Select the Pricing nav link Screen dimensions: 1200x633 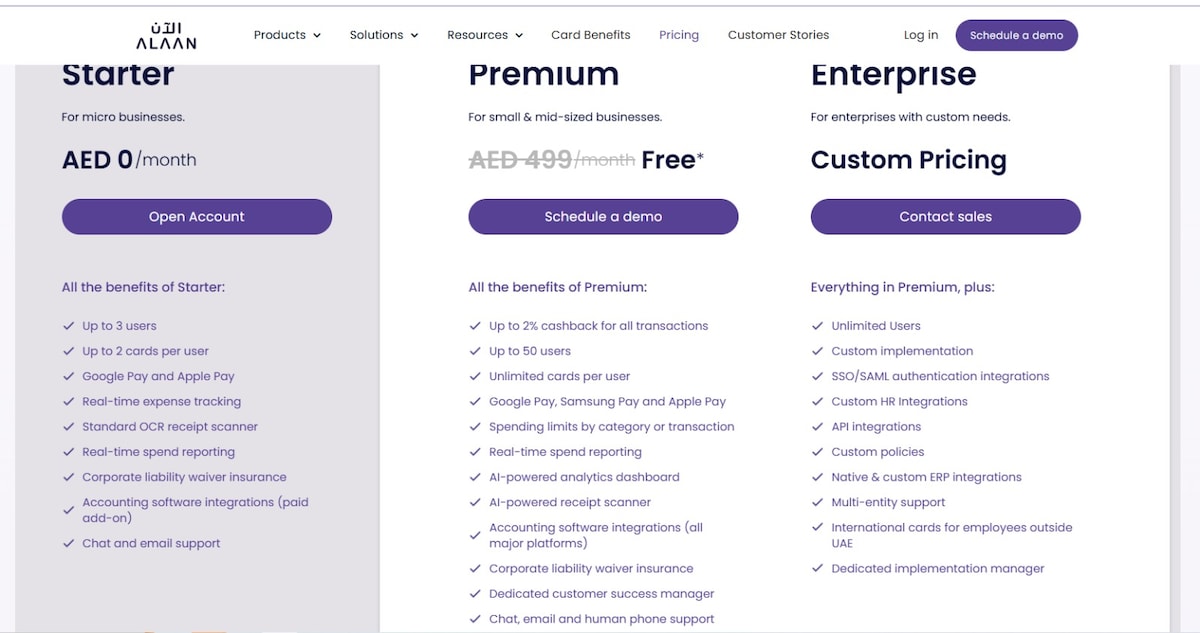679,35
